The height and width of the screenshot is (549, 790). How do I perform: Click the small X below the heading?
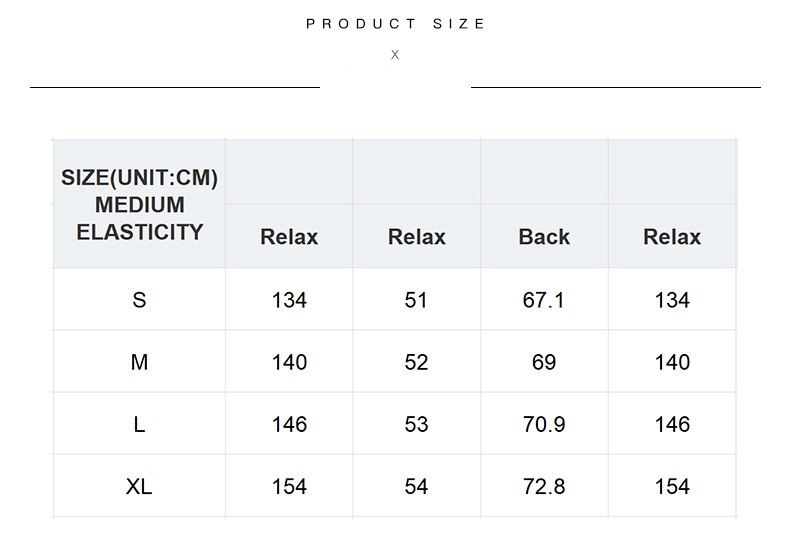(x=395, y=55)
